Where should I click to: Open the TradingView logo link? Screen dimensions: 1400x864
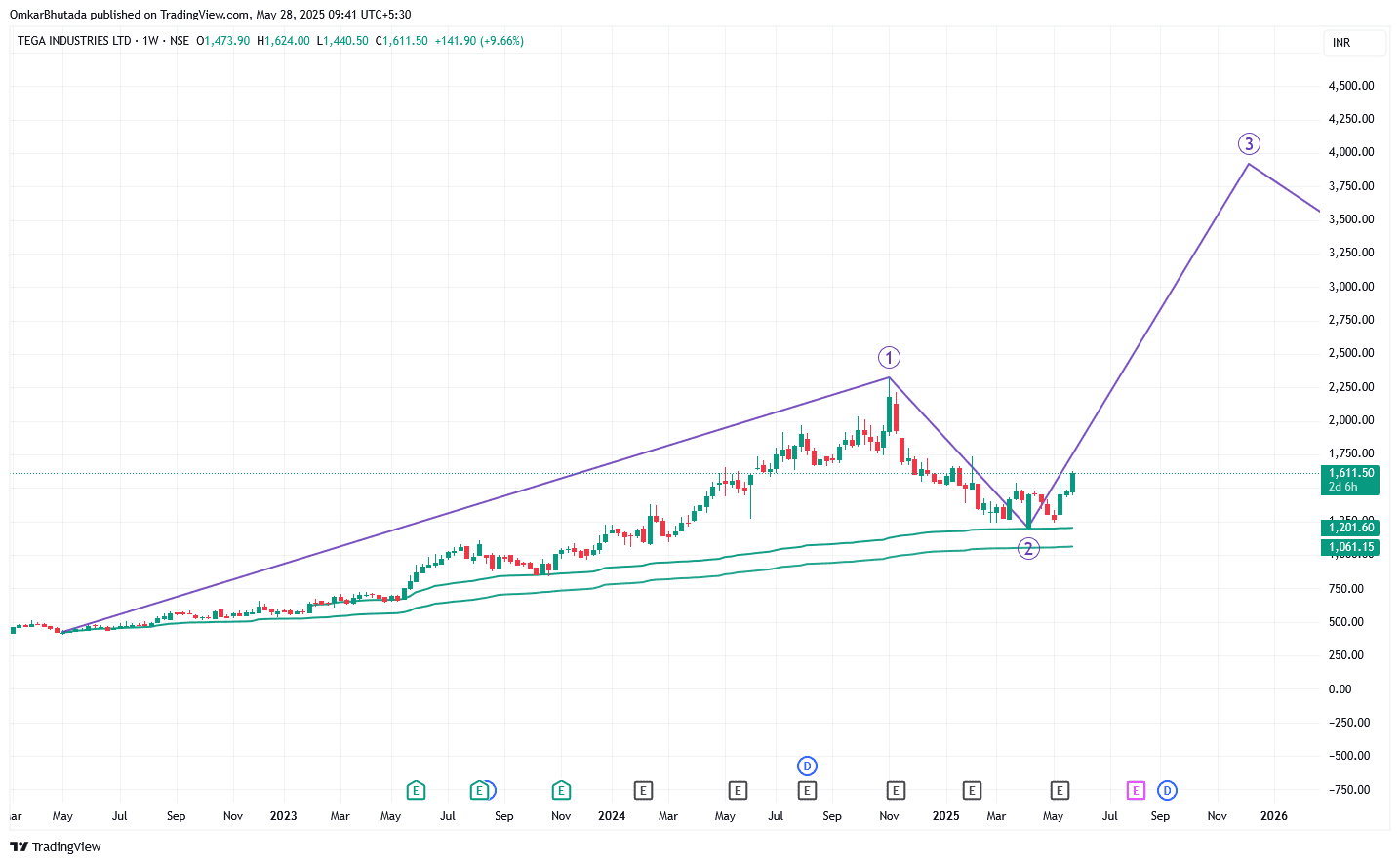(56, 846)
